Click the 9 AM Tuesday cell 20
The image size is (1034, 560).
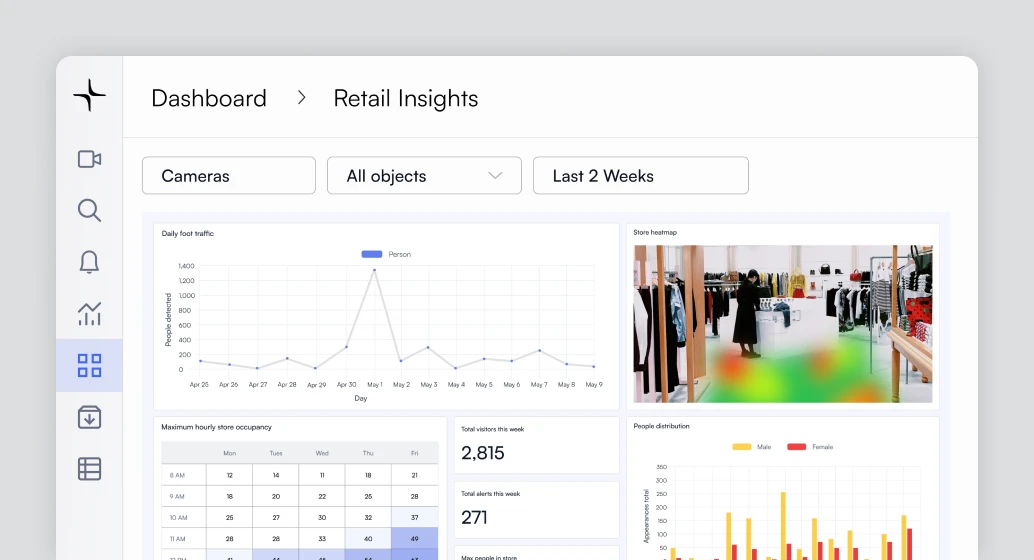point(276,496)
